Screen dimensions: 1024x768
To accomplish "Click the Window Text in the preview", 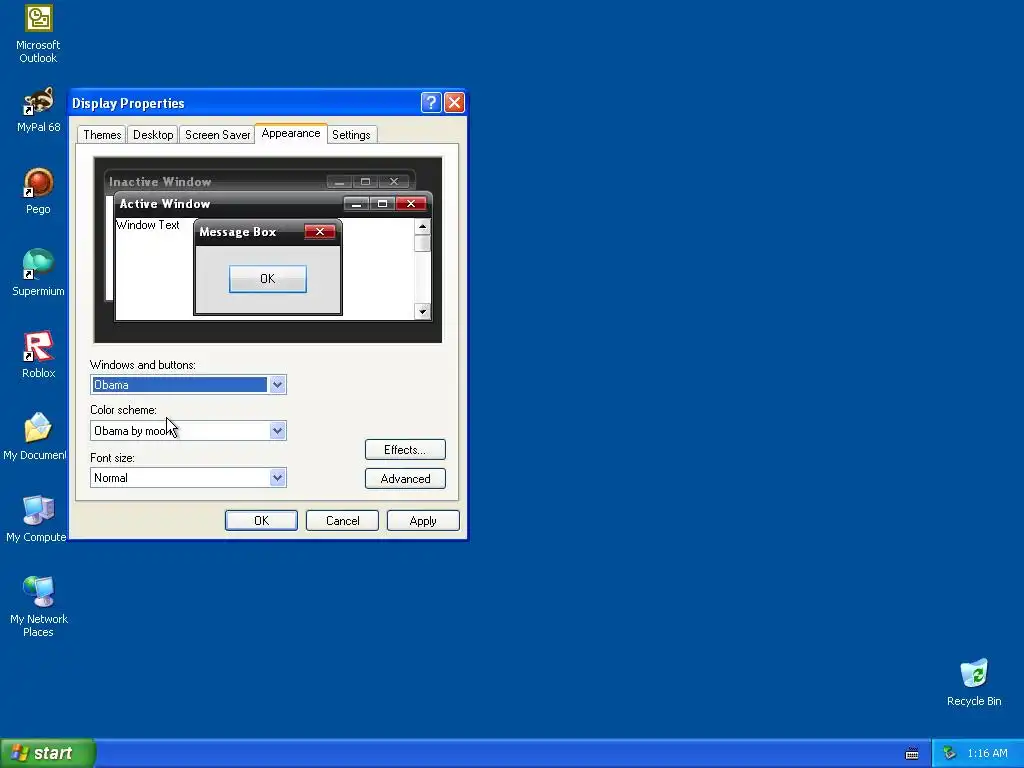I will [x=148, y=225].
